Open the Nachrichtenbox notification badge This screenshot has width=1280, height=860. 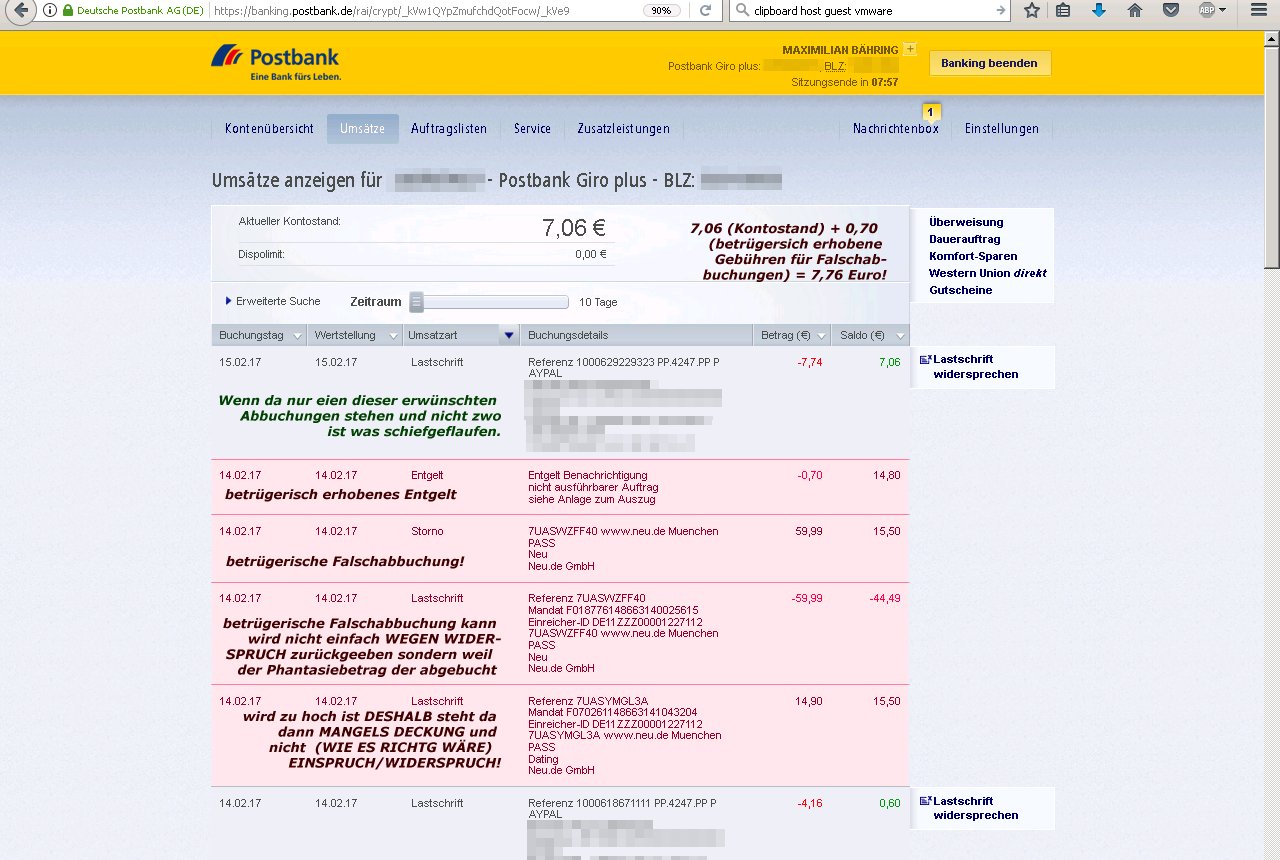point(930,112)
